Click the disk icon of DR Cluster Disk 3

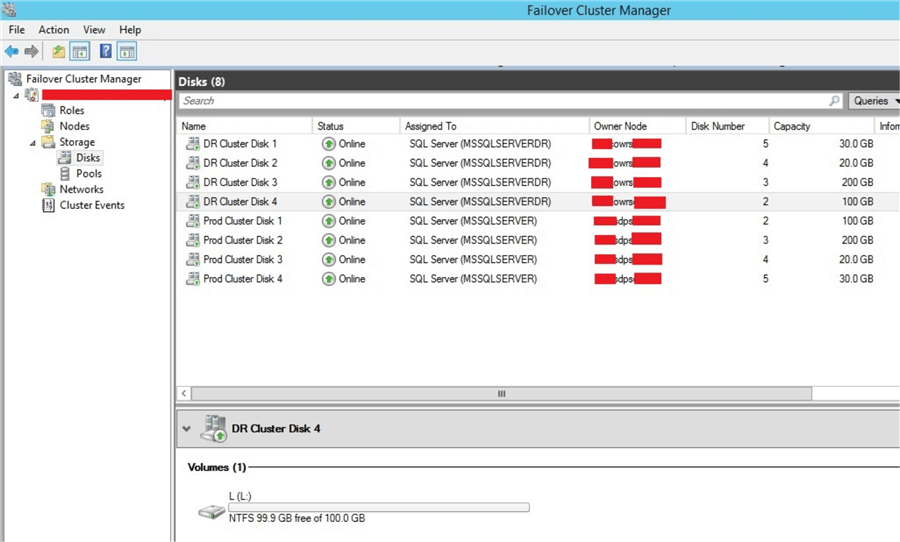click(x=192, y=182)
